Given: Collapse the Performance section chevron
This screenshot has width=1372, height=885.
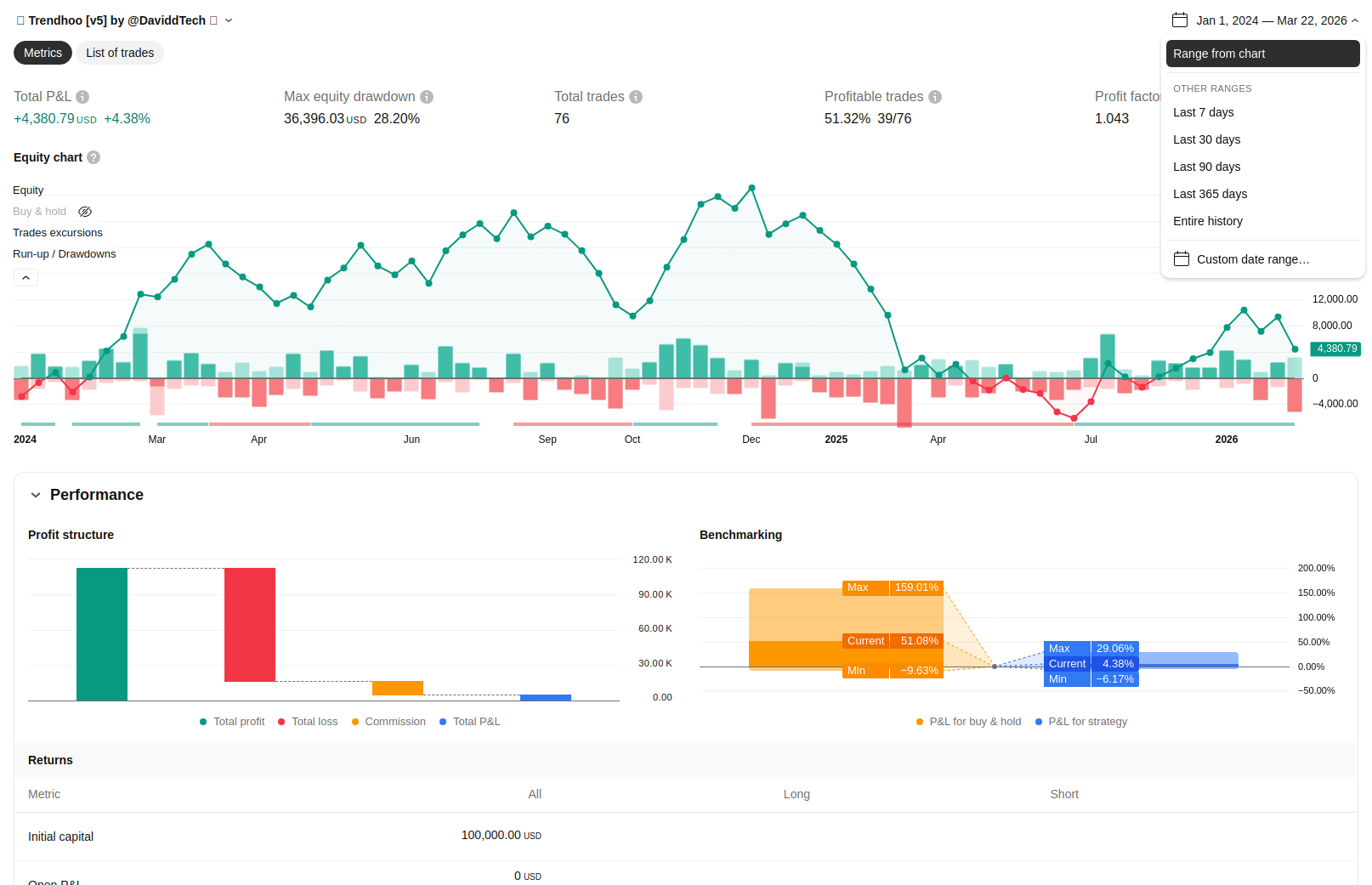Looking at the screenshot, I should (36, 495).
